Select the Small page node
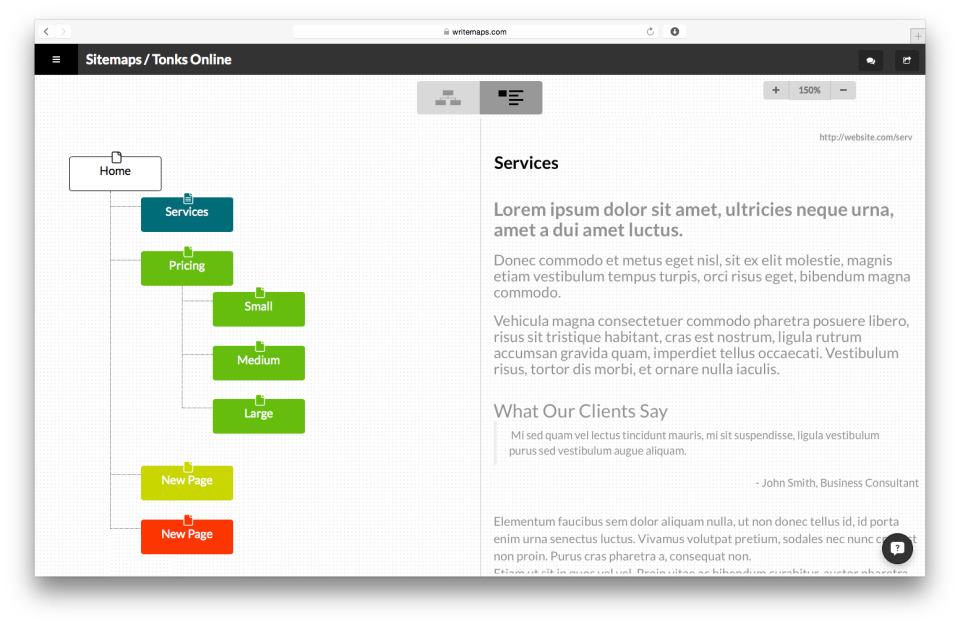Screen dimensions: 960x626 258,309
